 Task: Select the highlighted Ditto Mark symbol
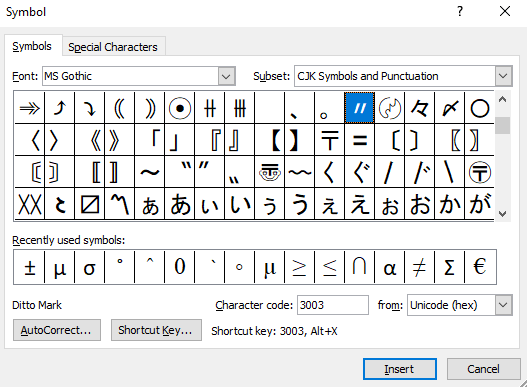(359, 108)
